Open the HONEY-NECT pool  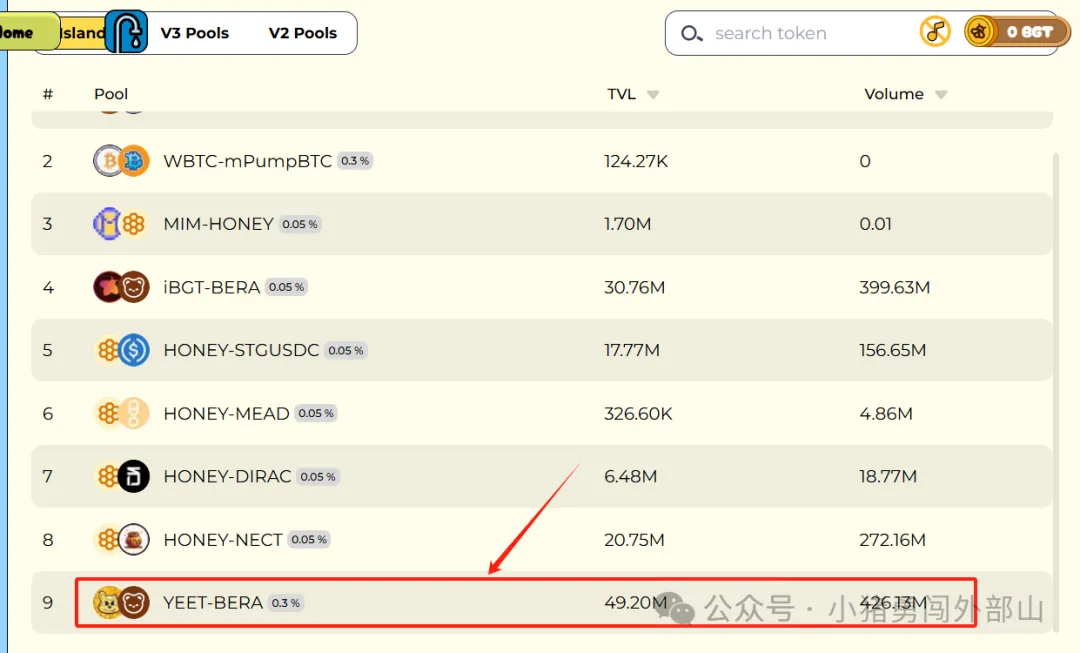pyautogui.click(x=541, y=539)
